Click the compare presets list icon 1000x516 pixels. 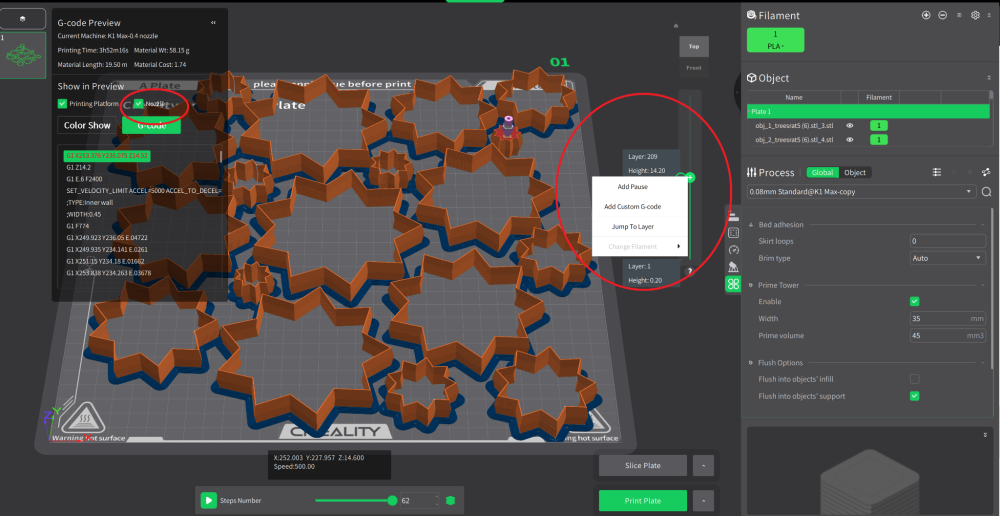click(x=937, y=172)
